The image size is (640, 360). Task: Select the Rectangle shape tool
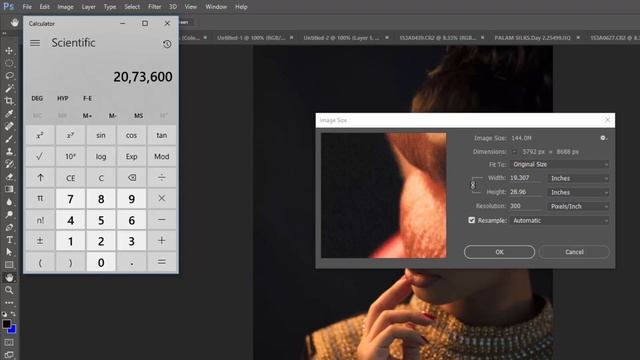coord(9,265)
